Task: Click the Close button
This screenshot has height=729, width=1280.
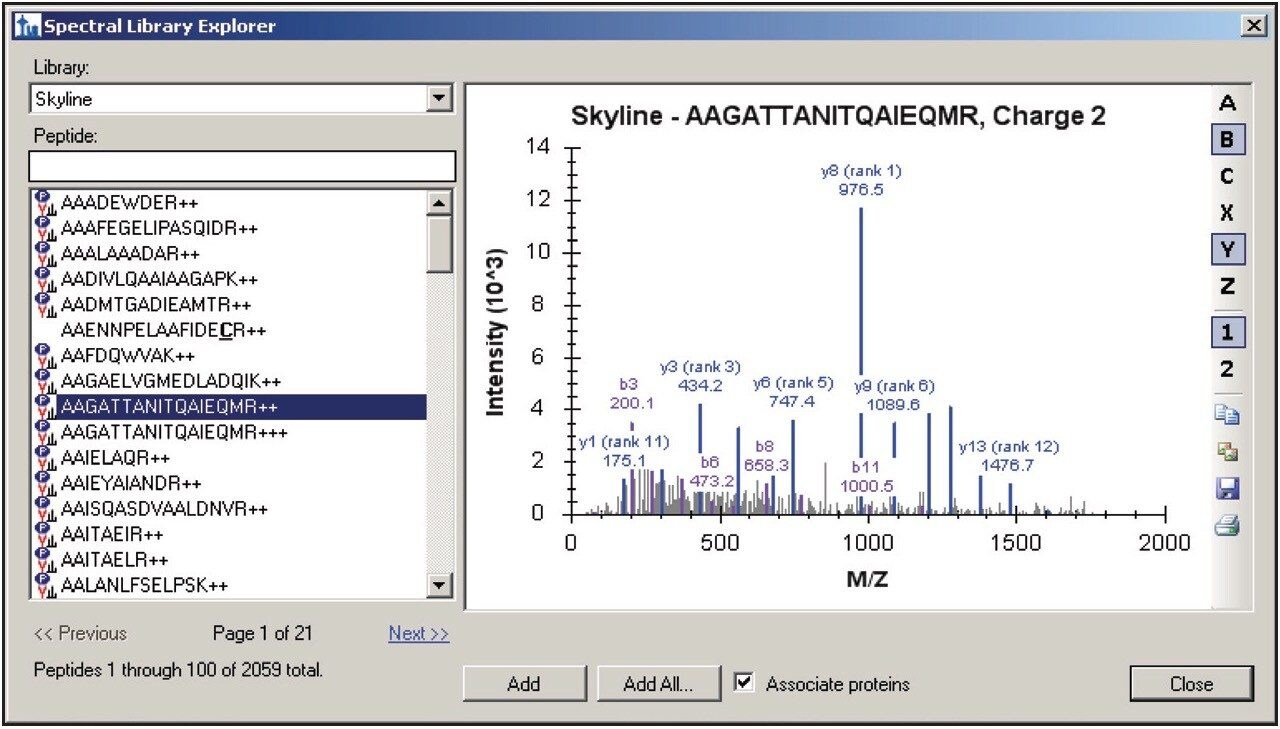Action: (1191, 684)
